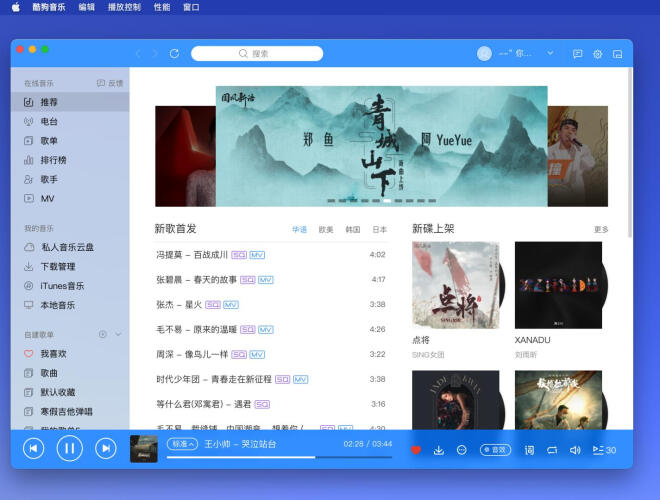The width and height of the screenshot is (660, 500).
Task: Open the XANADU album cover
Action: [x=558, y=285]
